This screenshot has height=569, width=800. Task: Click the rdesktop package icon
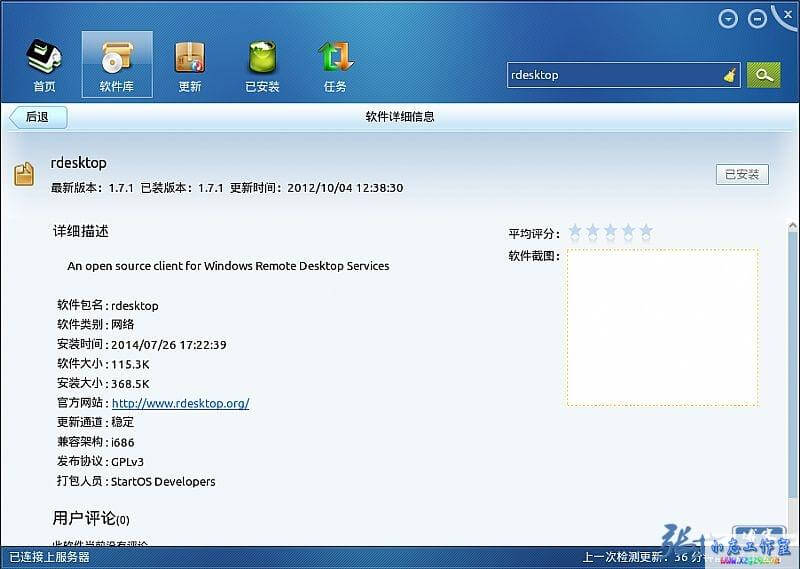(x=23, y=174)
